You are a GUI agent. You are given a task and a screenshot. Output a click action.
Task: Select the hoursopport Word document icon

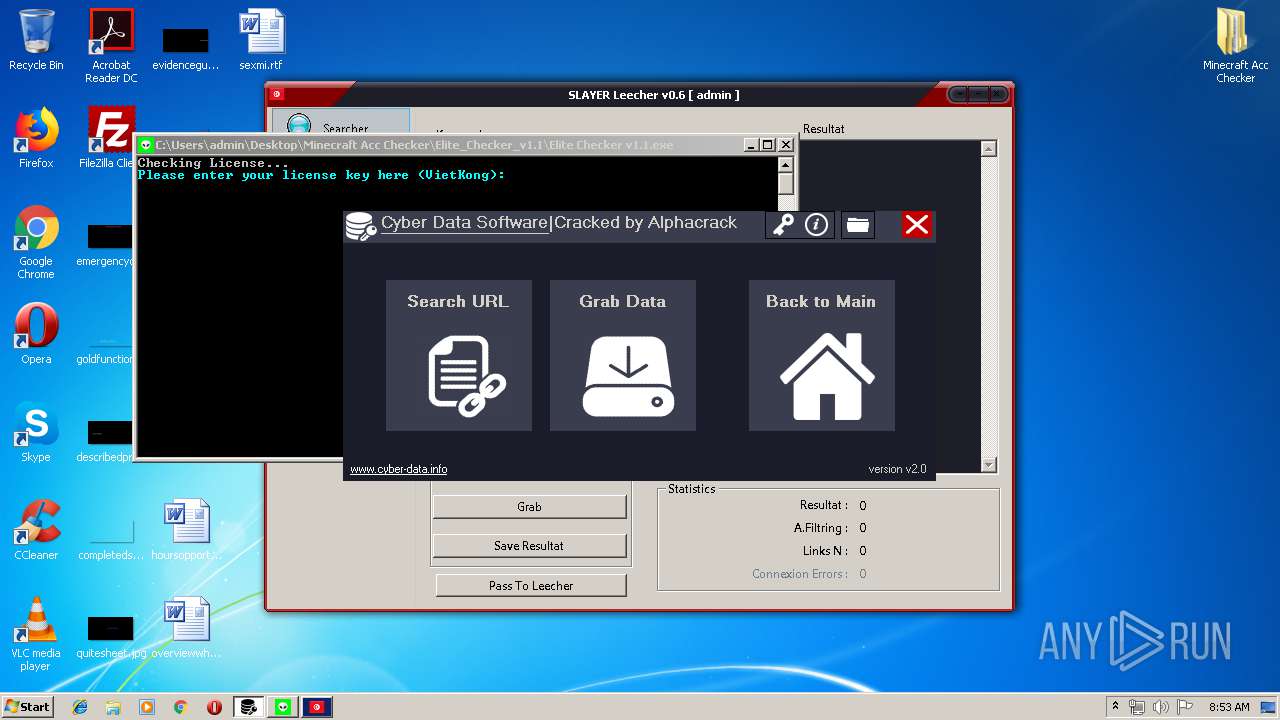tap(186, 530)
